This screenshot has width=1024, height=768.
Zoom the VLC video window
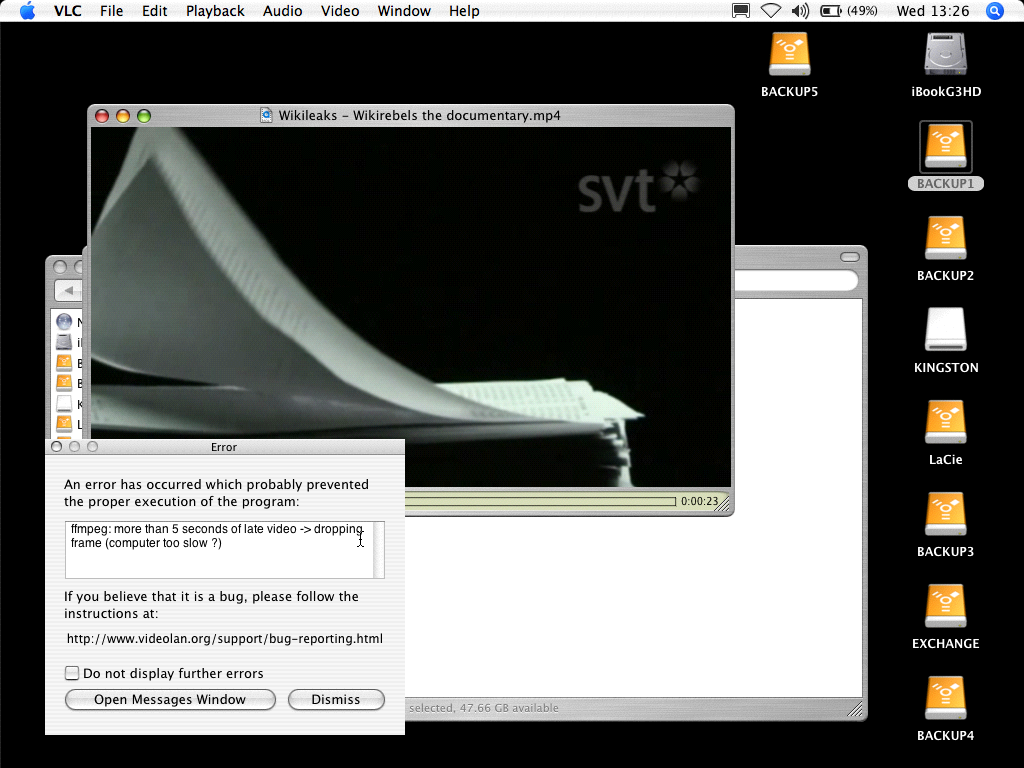point(144,116)
